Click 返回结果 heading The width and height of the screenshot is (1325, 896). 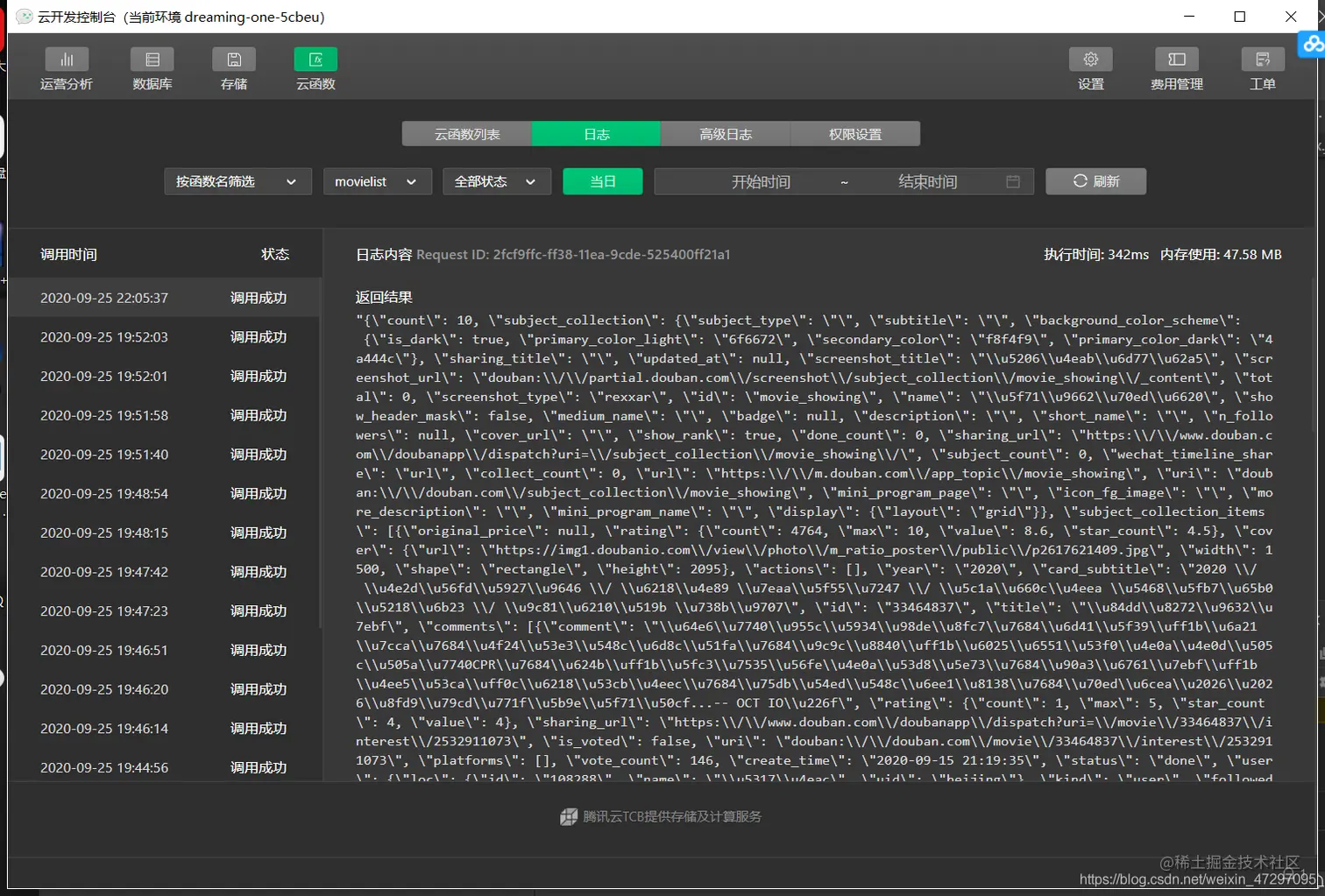pyautogui.click(x=384, y=298)
